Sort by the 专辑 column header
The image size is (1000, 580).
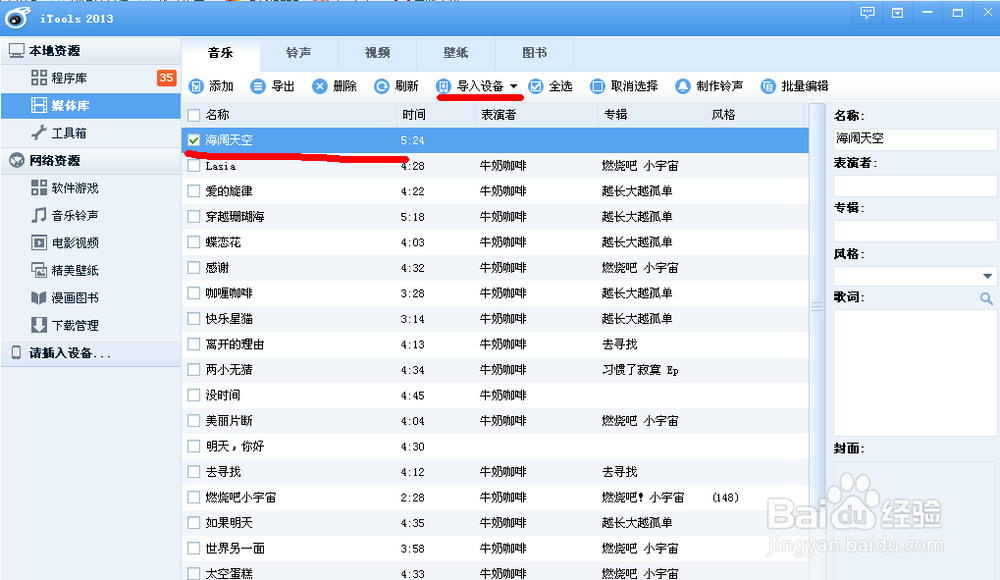click(x=652, y=115)
